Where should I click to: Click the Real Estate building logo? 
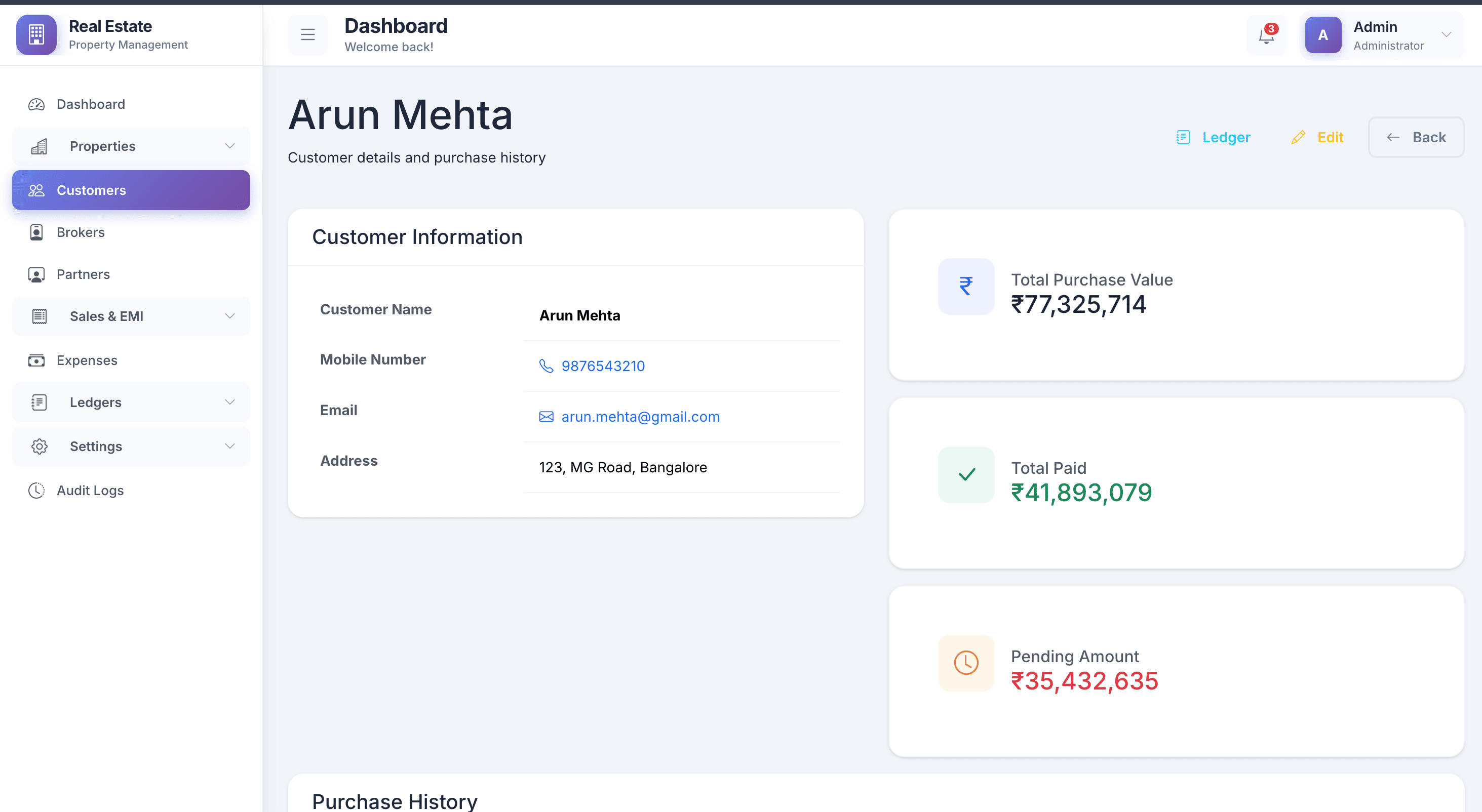coord(36,34)
